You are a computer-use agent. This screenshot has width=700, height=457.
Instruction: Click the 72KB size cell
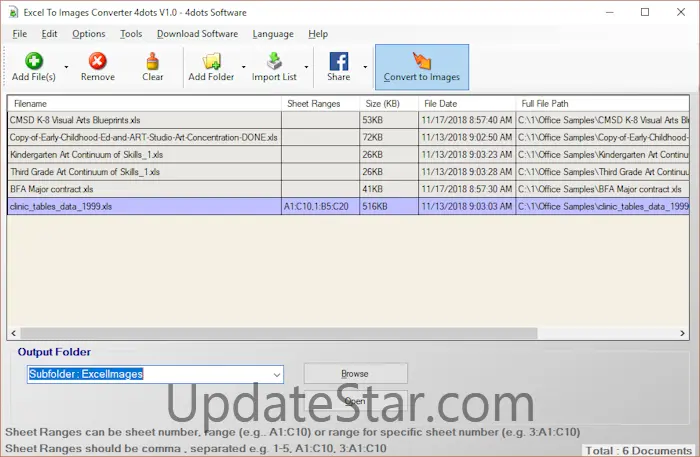389,137
